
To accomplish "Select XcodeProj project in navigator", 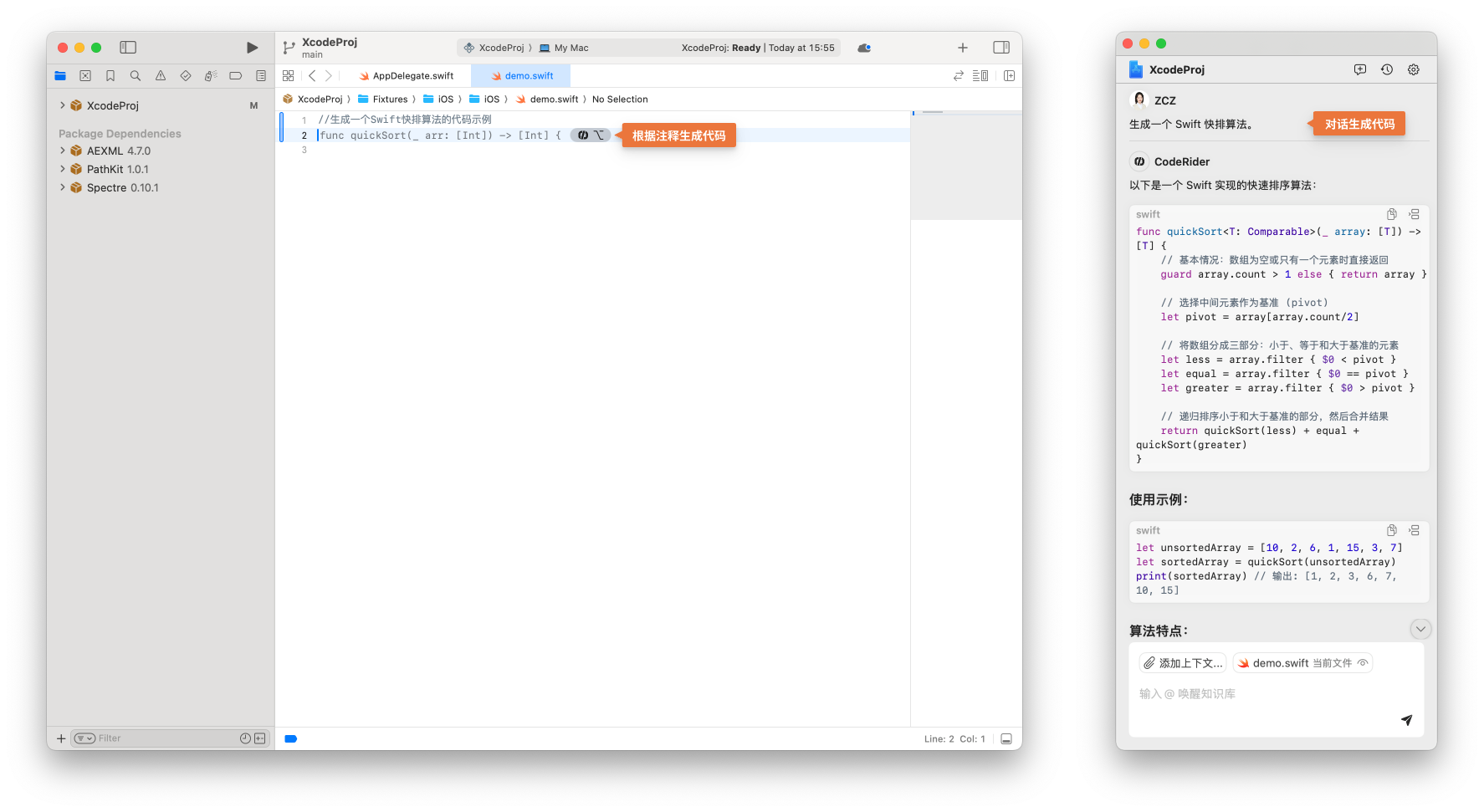I will click(113, 105).
